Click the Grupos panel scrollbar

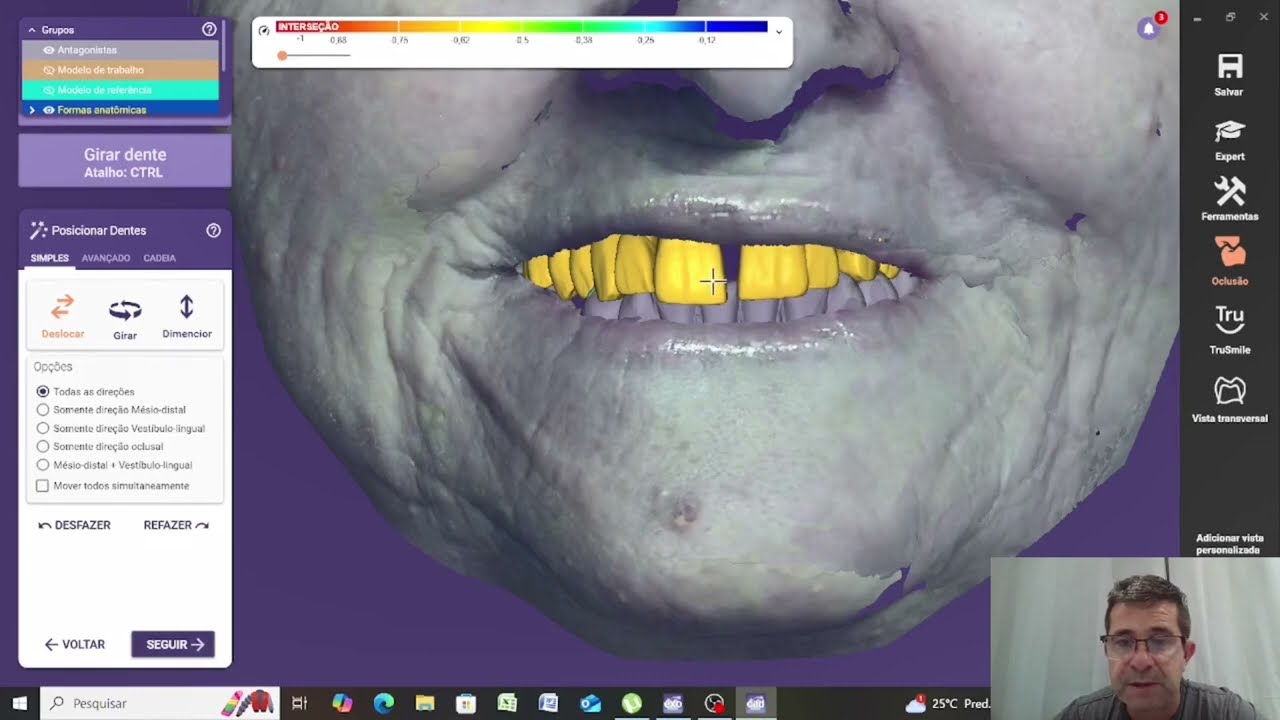click(226, 46)
